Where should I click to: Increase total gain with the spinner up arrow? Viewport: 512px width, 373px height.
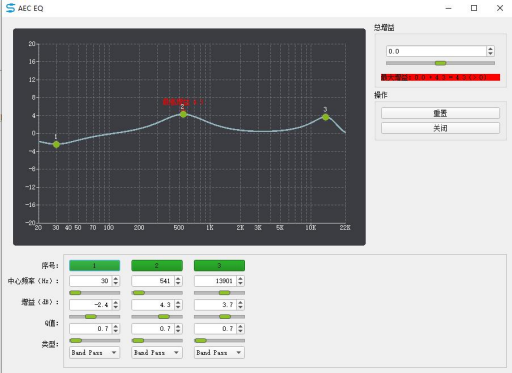(x=490, y=49)
